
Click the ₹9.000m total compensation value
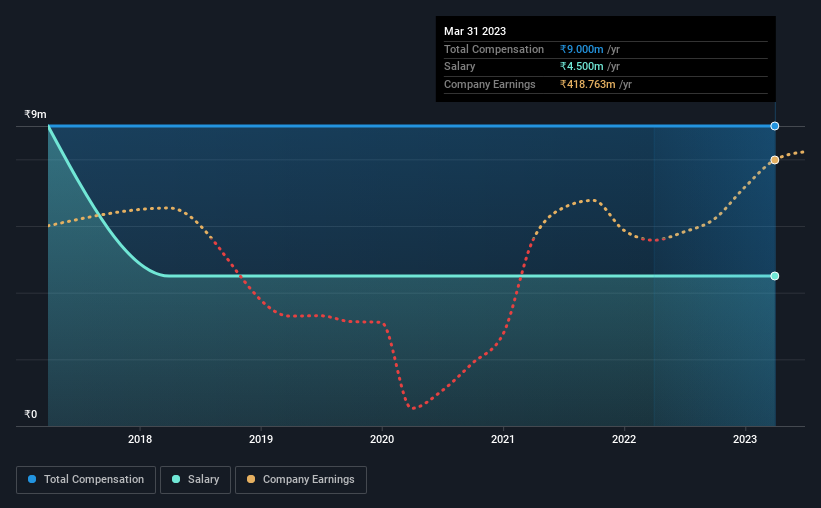click(x=581, y=49)
